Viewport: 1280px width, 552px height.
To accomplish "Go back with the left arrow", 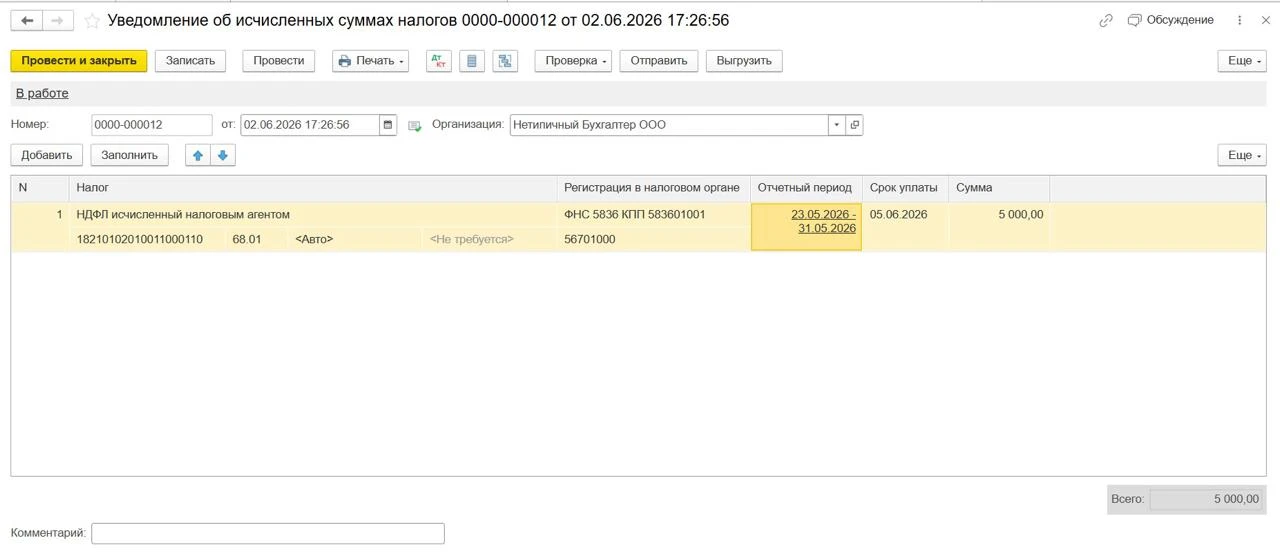I will (x=27, y=20).
